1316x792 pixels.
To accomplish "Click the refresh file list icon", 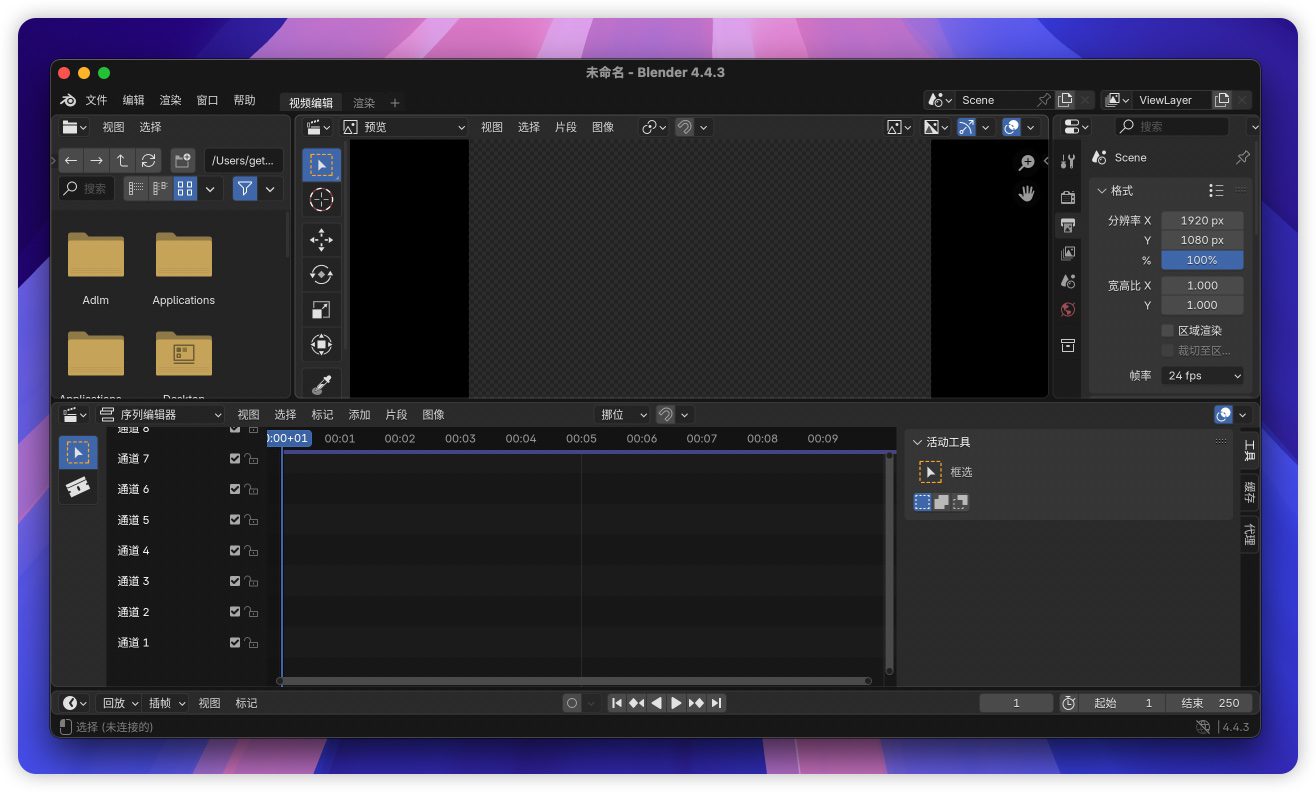I will pos(148,160).
